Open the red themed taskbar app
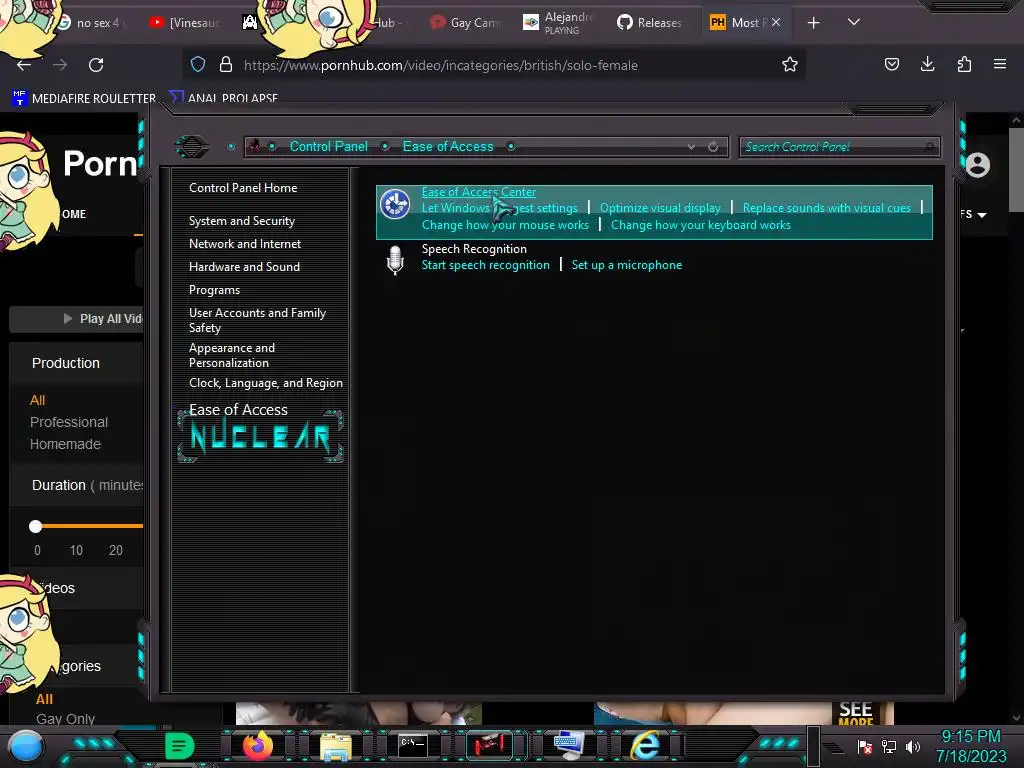This screenshot has height=768, width=1024. point(489,745)
